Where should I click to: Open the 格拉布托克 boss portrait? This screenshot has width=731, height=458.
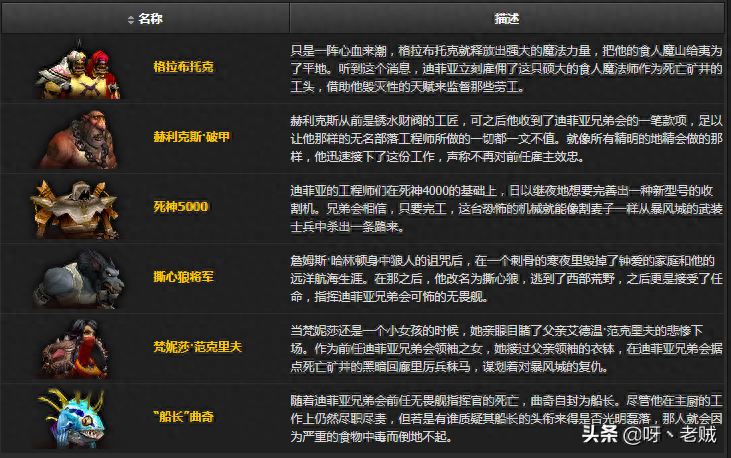point(77,69)
